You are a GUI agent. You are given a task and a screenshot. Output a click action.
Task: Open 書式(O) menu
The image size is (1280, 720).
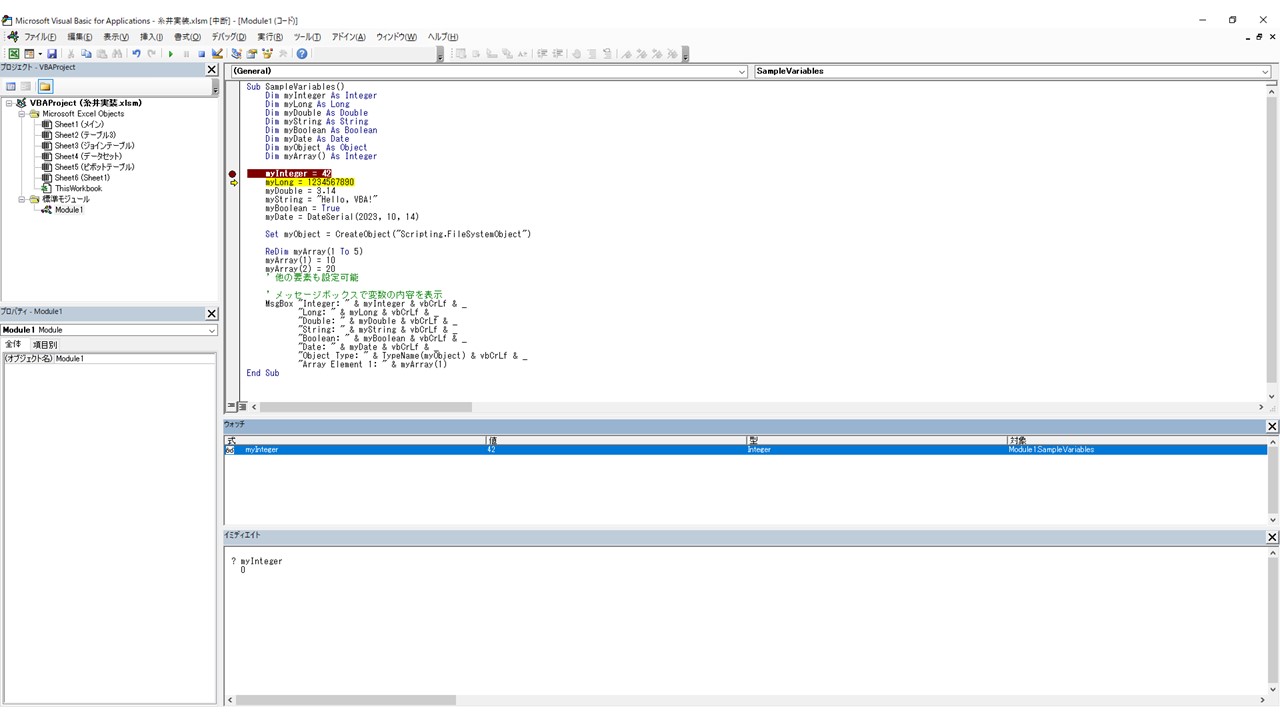[x=187, y=37]
